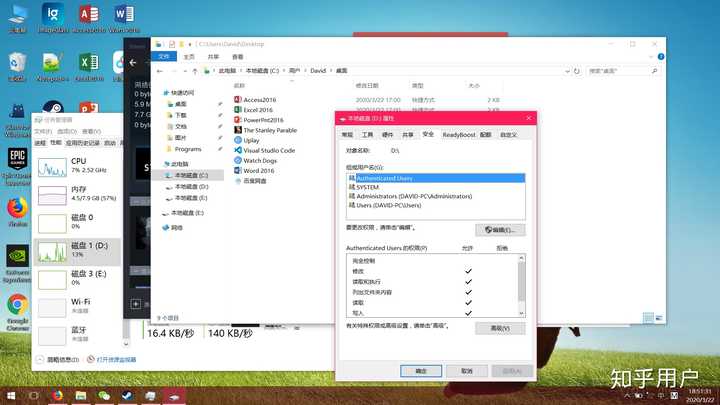
Task: Switch to the tools (工具) tab
Action: tap(367, 135)
